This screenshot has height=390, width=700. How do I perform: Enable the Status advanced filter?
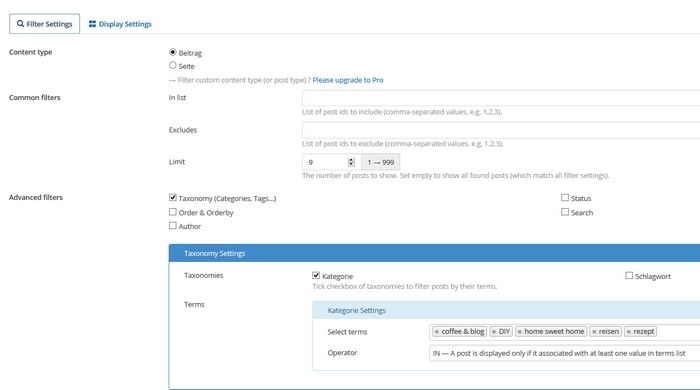[x=565, y=197]
